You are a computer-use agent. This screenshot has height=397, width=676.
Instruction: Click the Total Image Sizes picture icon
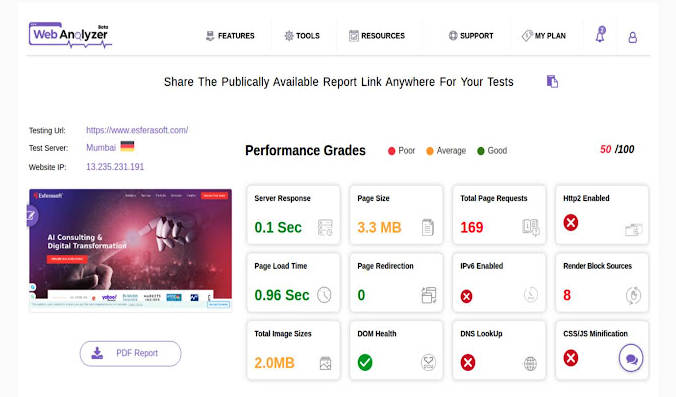(325, 363)
